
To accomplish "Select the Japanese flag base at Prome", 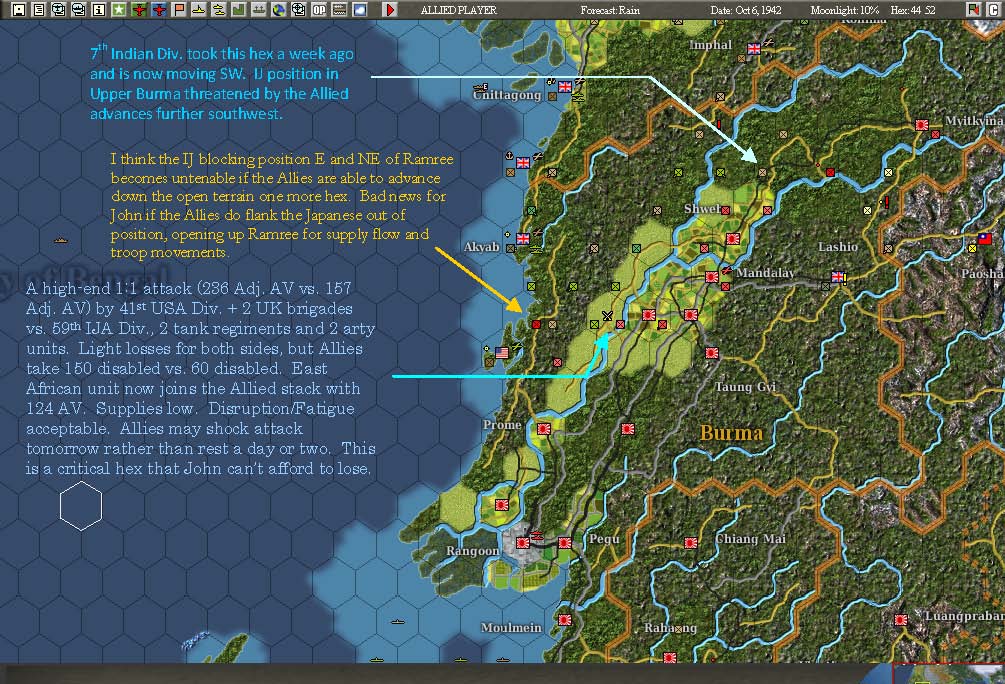I will pos(544,429).
